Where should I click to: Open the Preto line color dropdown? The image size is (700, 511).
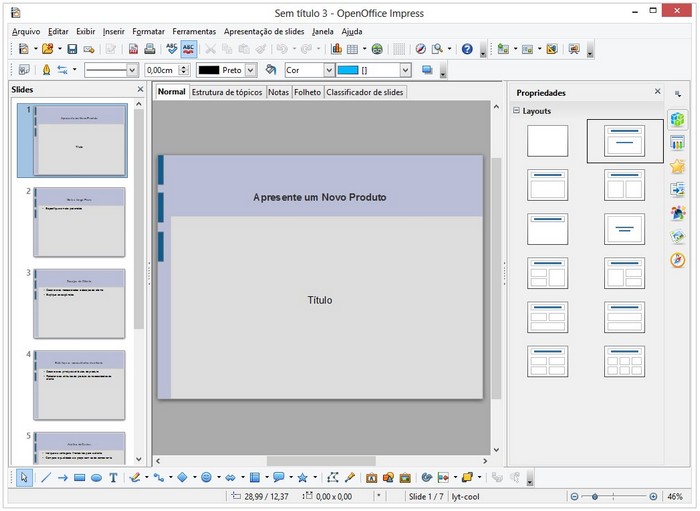(251, 70)
